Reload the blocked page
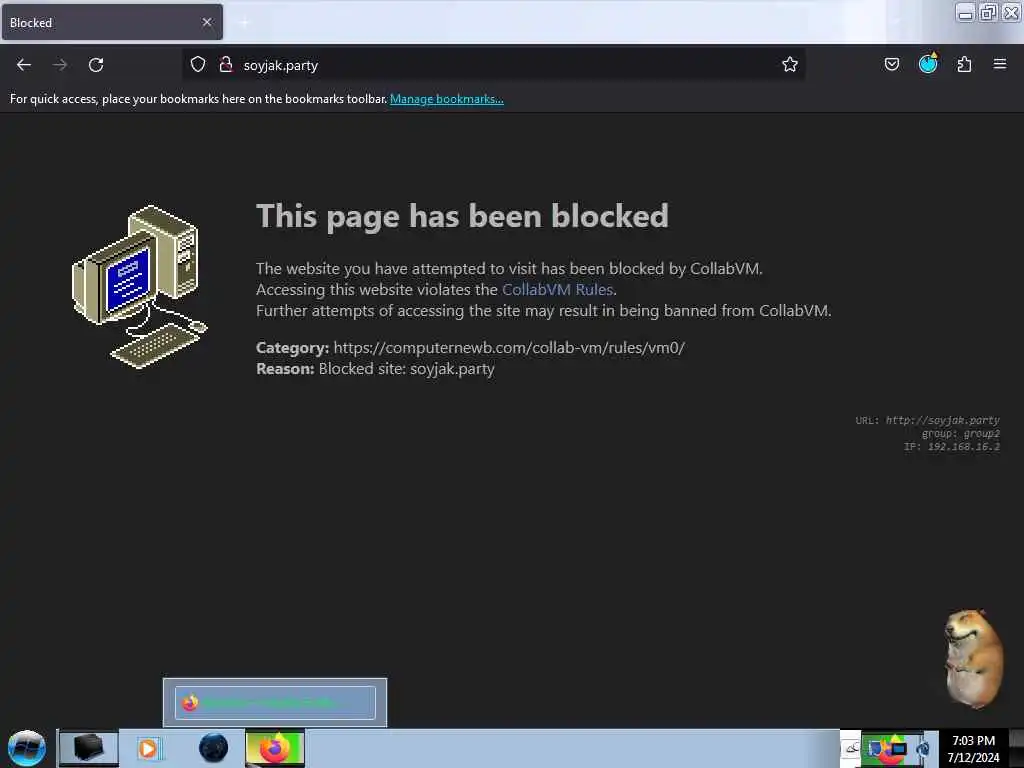The height and width of the screenshot is (768, 1024). (x=96, y=65)
